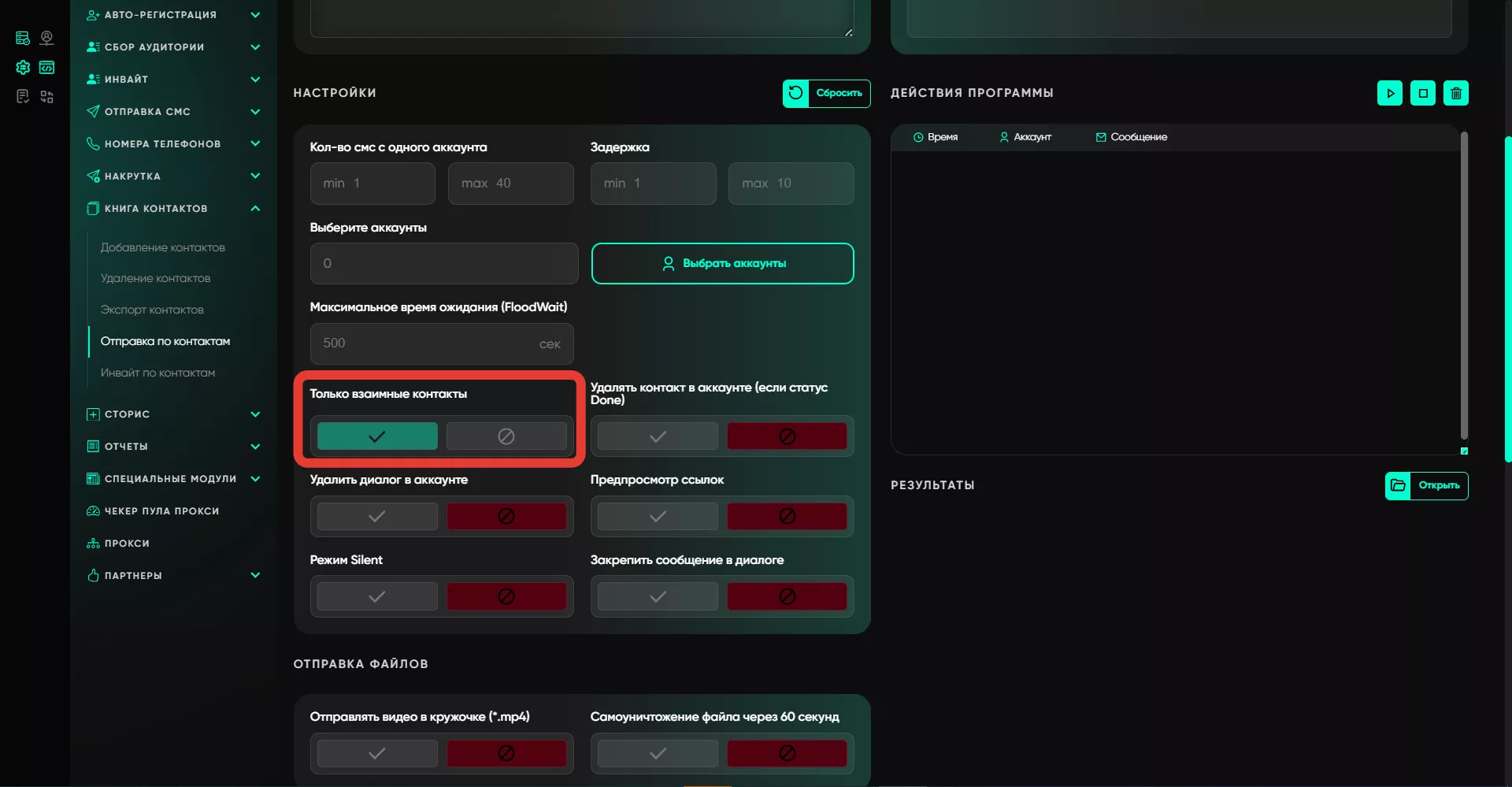Screen dimensions: 1512x787
Task: Click the Отправка СМС paper plane icon
Action: point(93,112)
